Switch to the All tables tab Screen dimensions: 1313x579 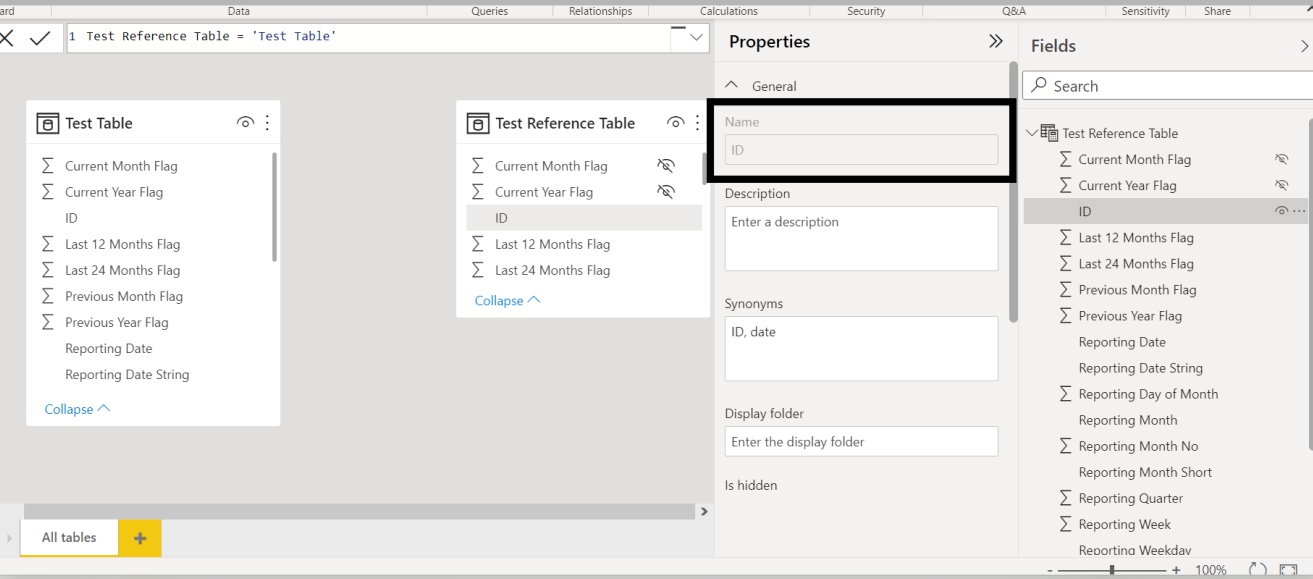point(69,538)
